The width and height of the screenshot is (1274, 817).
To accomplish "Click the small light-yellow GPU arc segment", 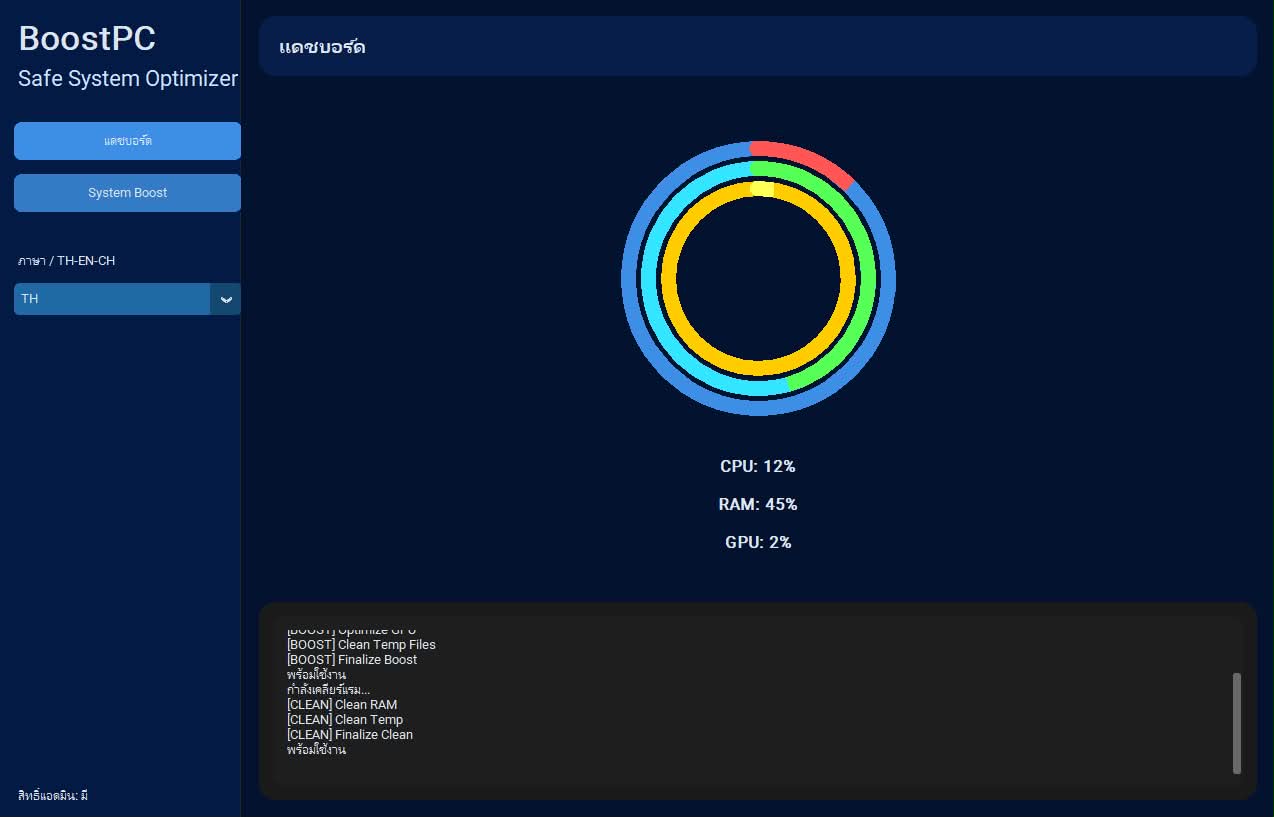I will coord(761,188).
